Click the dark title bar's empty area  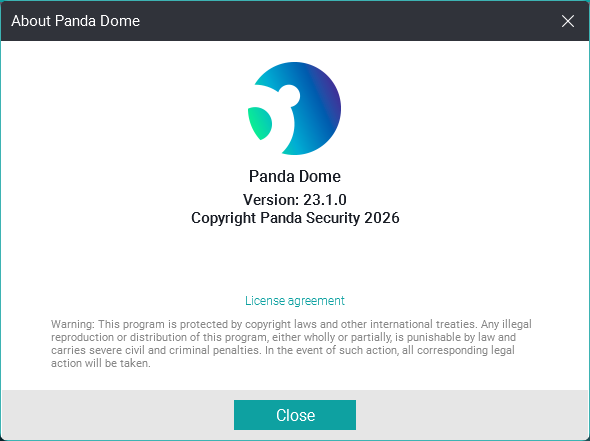pos(350,21)
